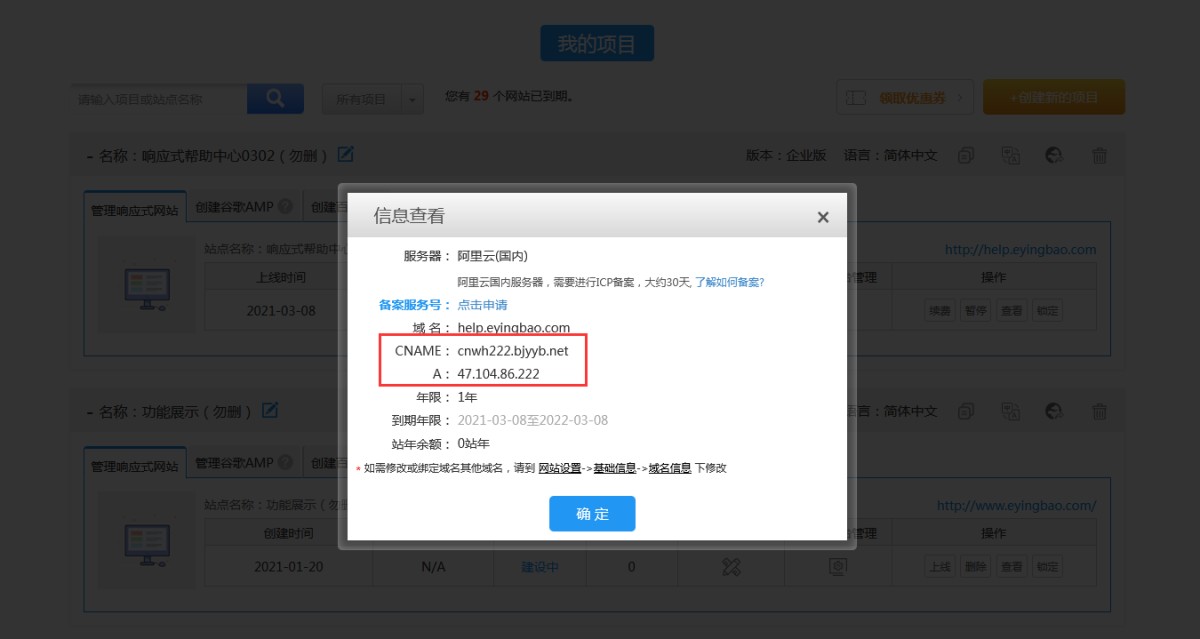Collapse the 响应式帮助中心0302 project section
This screenshot has height=639, width=1200.
tap(89, 156)
